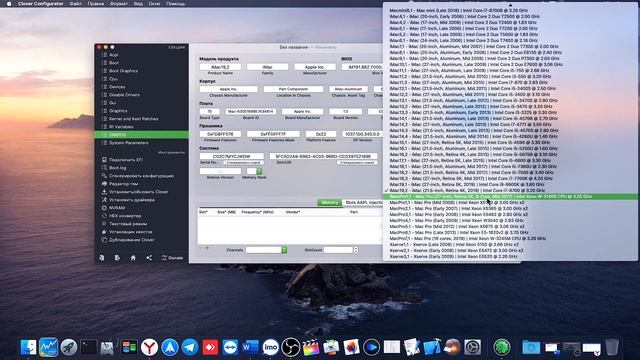The image size is (640, 360).
Task: Open OBS from the Dock
Action: click(291, 347)
